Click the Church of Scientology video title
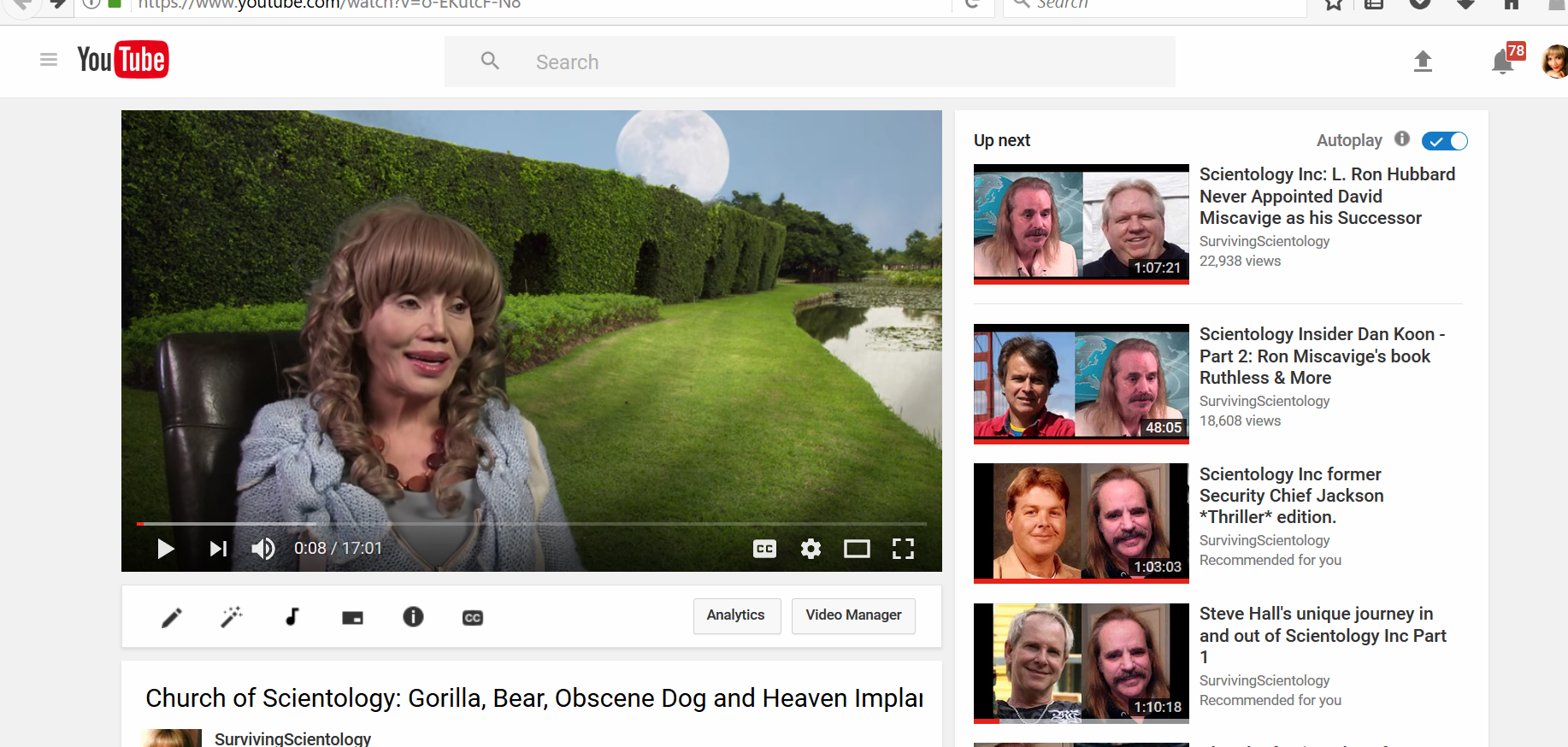This screenshot has height=747, width=1568. (x=534, y=698)
